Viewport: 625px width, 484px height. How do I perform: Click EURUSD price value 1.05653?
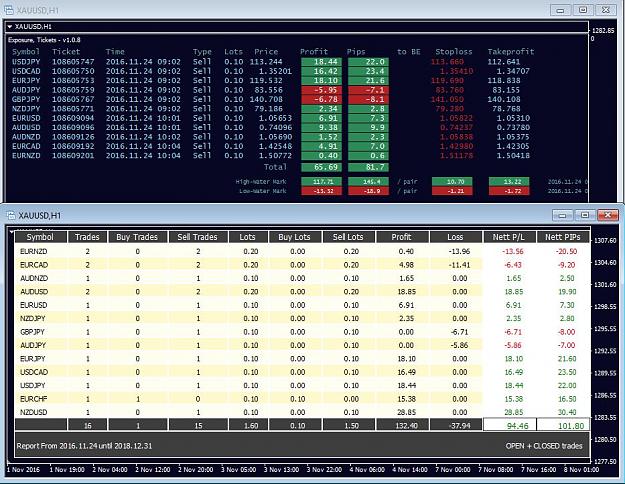275,118
